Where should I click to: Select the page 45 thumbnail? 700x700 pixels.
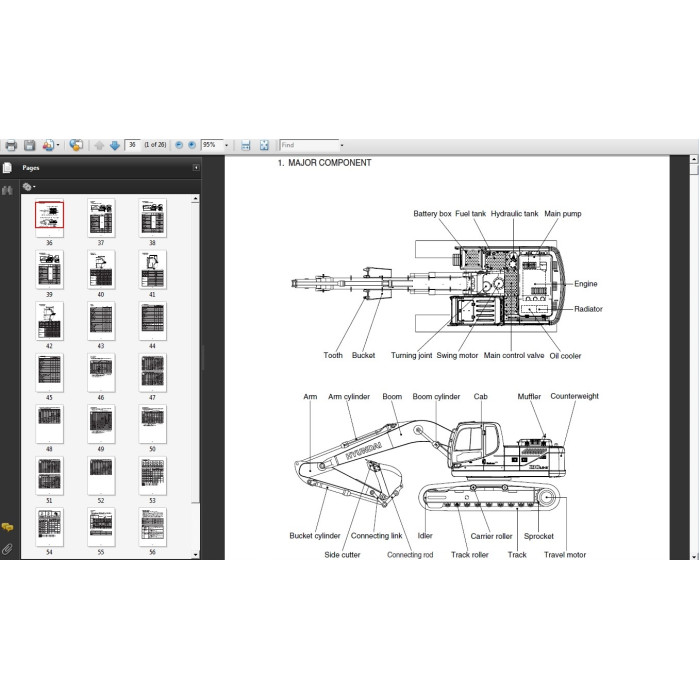[x=49, y=373]
